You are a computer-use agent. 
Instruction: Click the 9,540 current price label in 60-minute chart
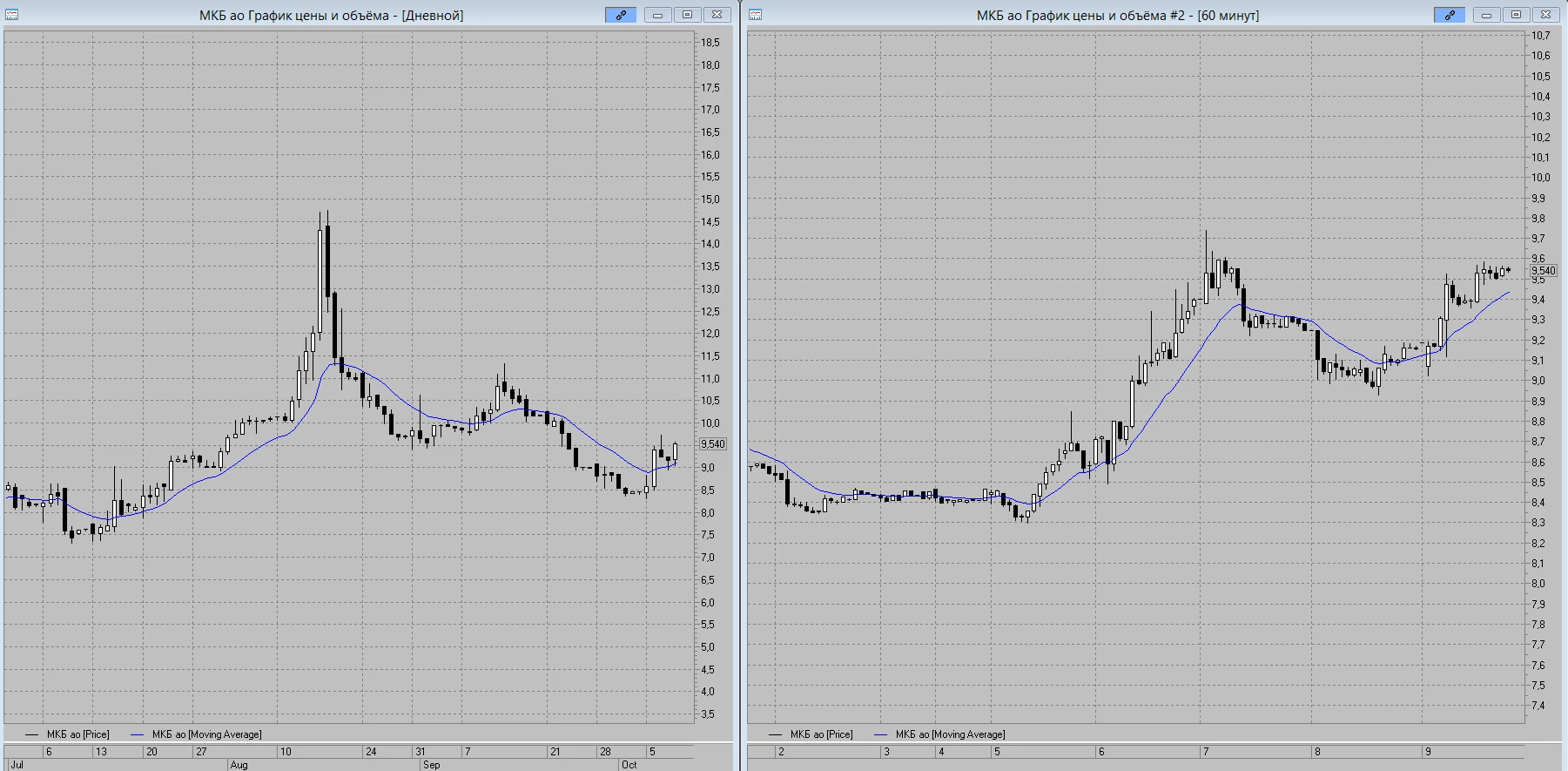[1543, 271]
